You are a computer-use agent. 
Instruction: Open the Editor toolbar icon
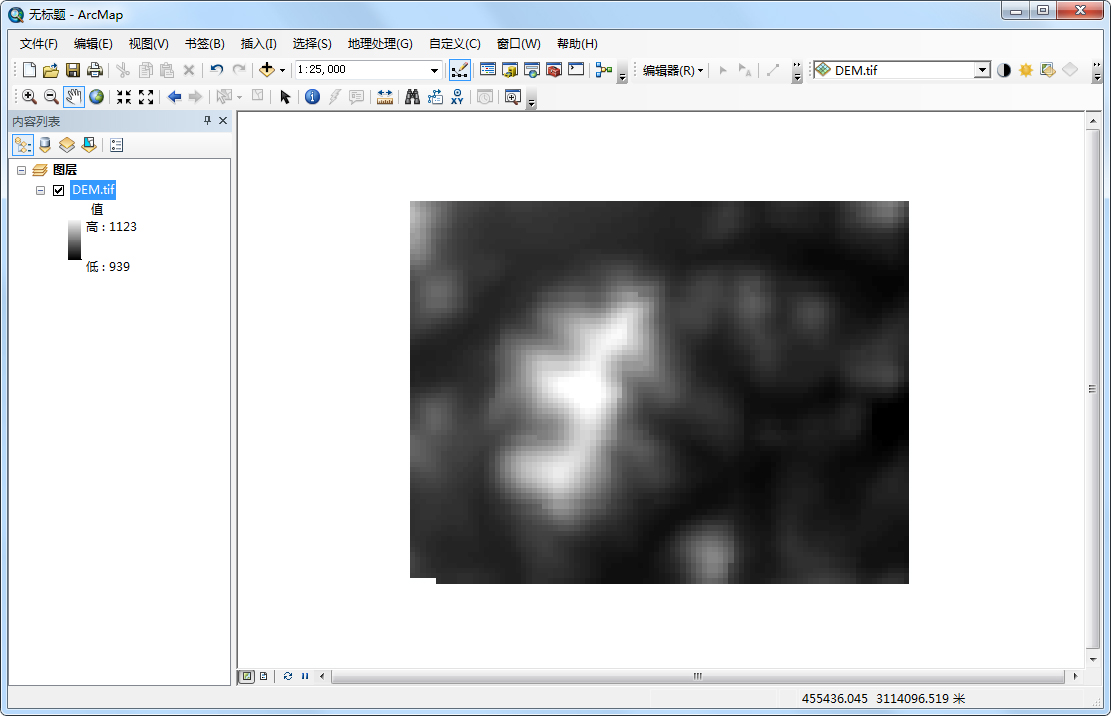click(x=459, y=69)
